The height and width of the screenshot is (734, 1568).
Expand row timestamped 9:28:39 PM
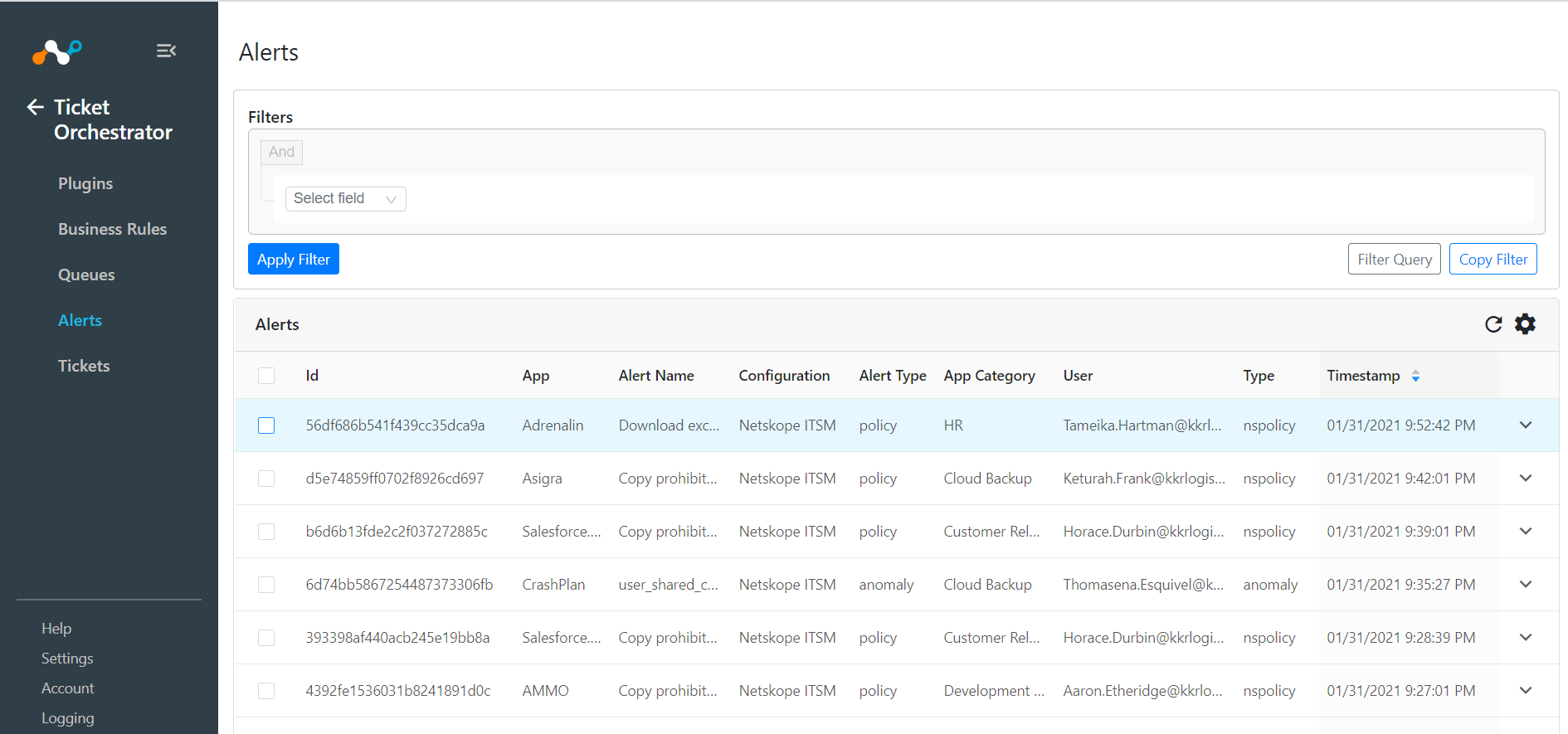coord(1526,637)
